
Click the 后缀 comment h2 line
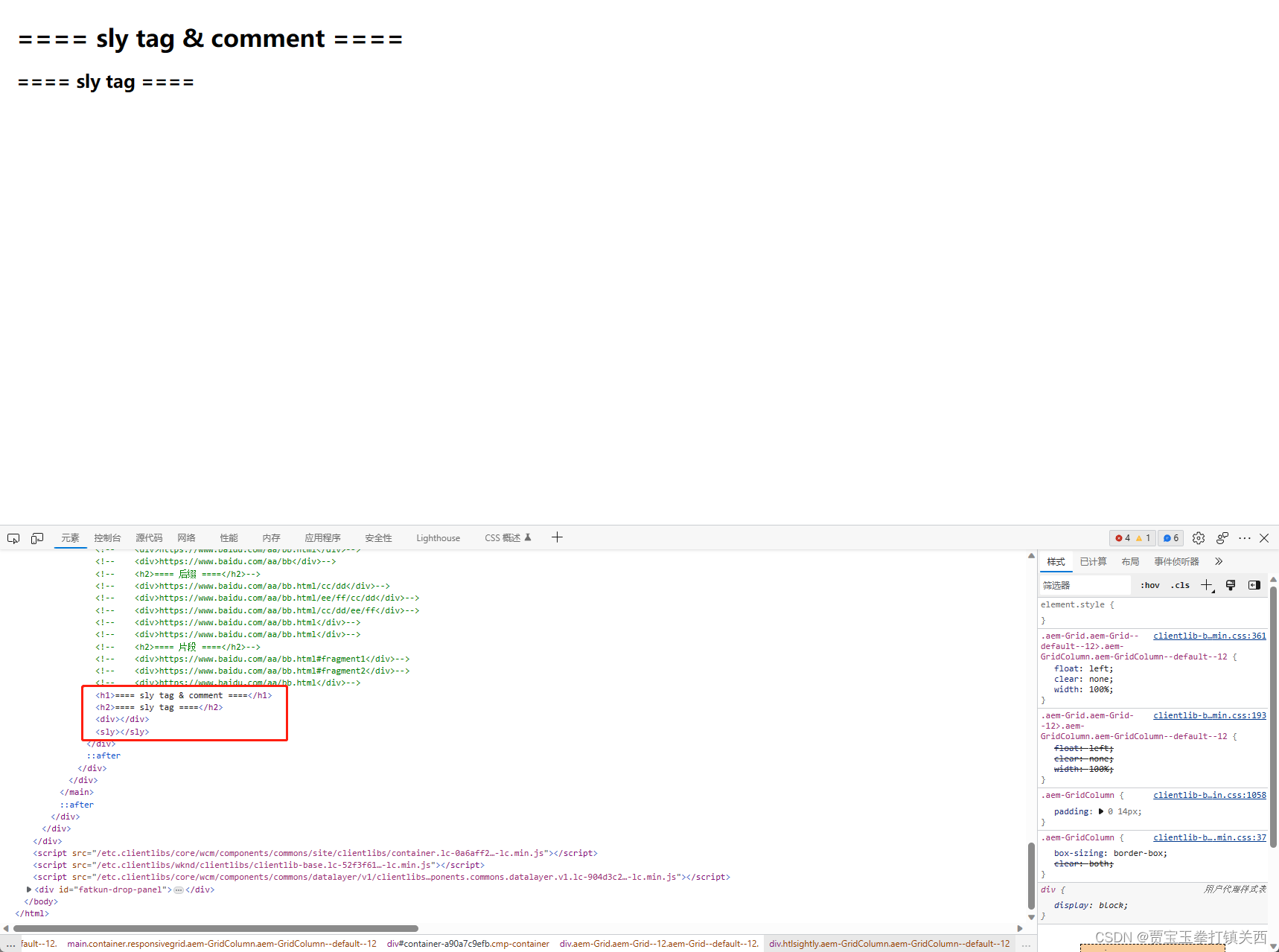[x=178, y=575]
